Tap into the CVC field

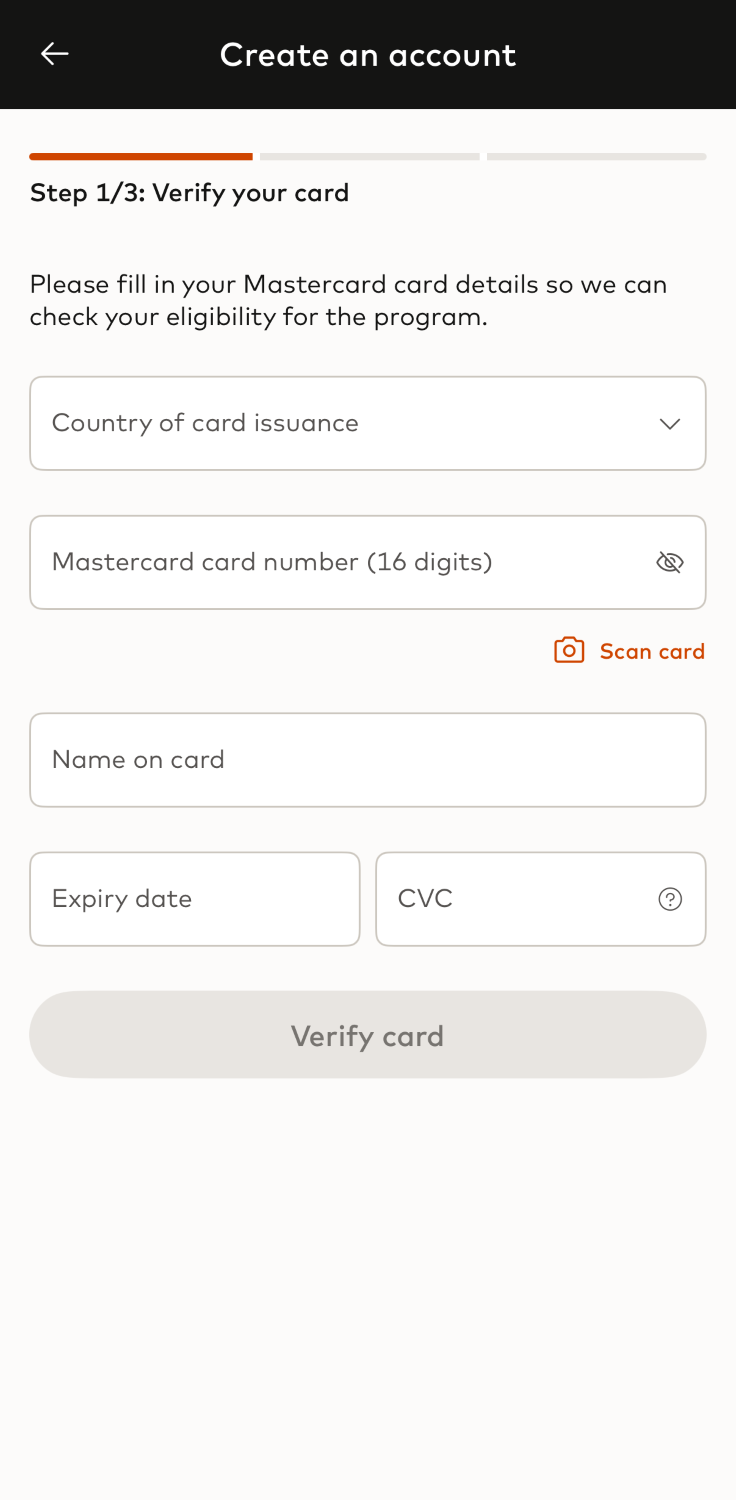[x=510, y=899]
